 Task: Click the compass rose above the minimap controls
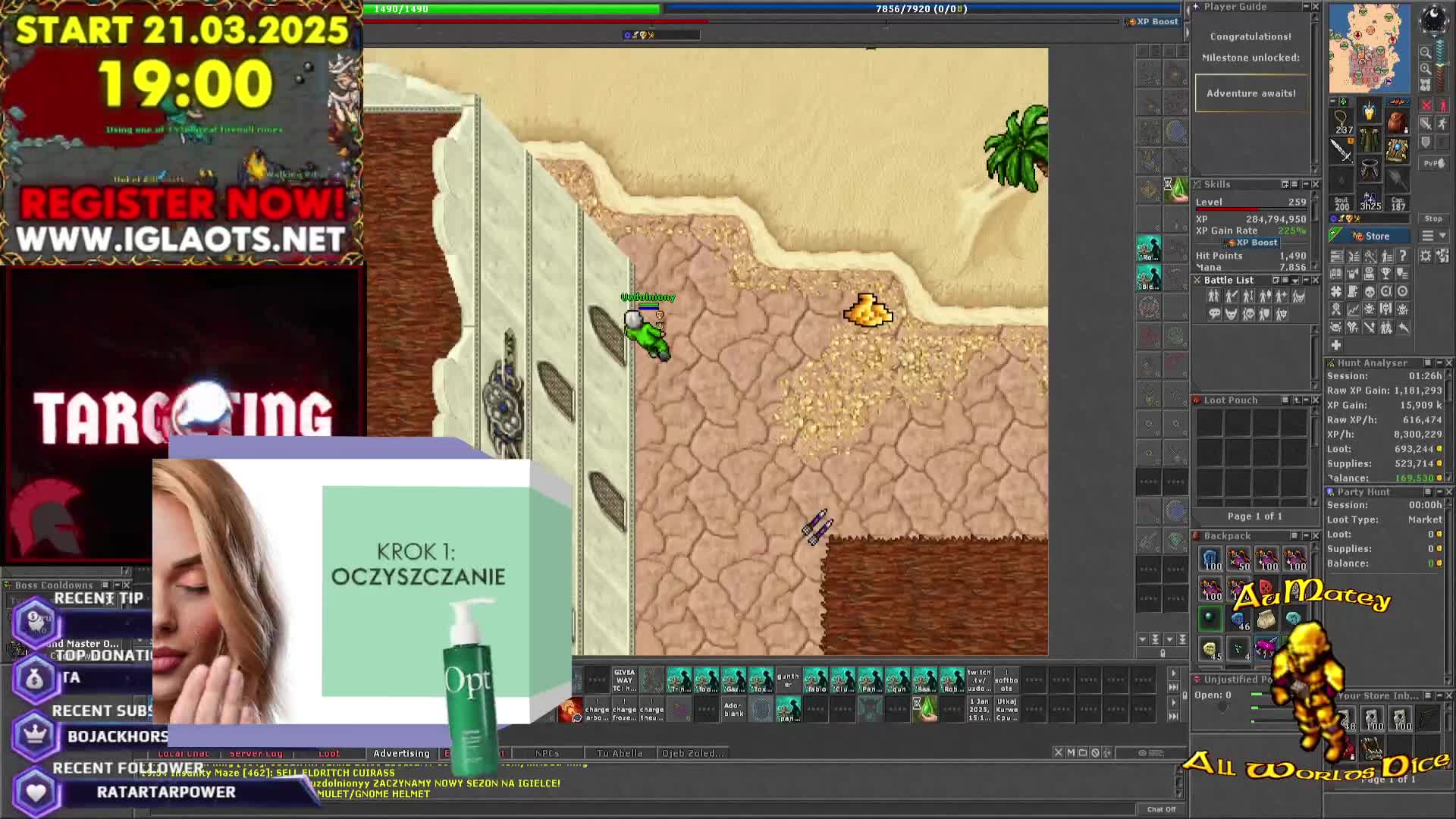(1433, 20)
